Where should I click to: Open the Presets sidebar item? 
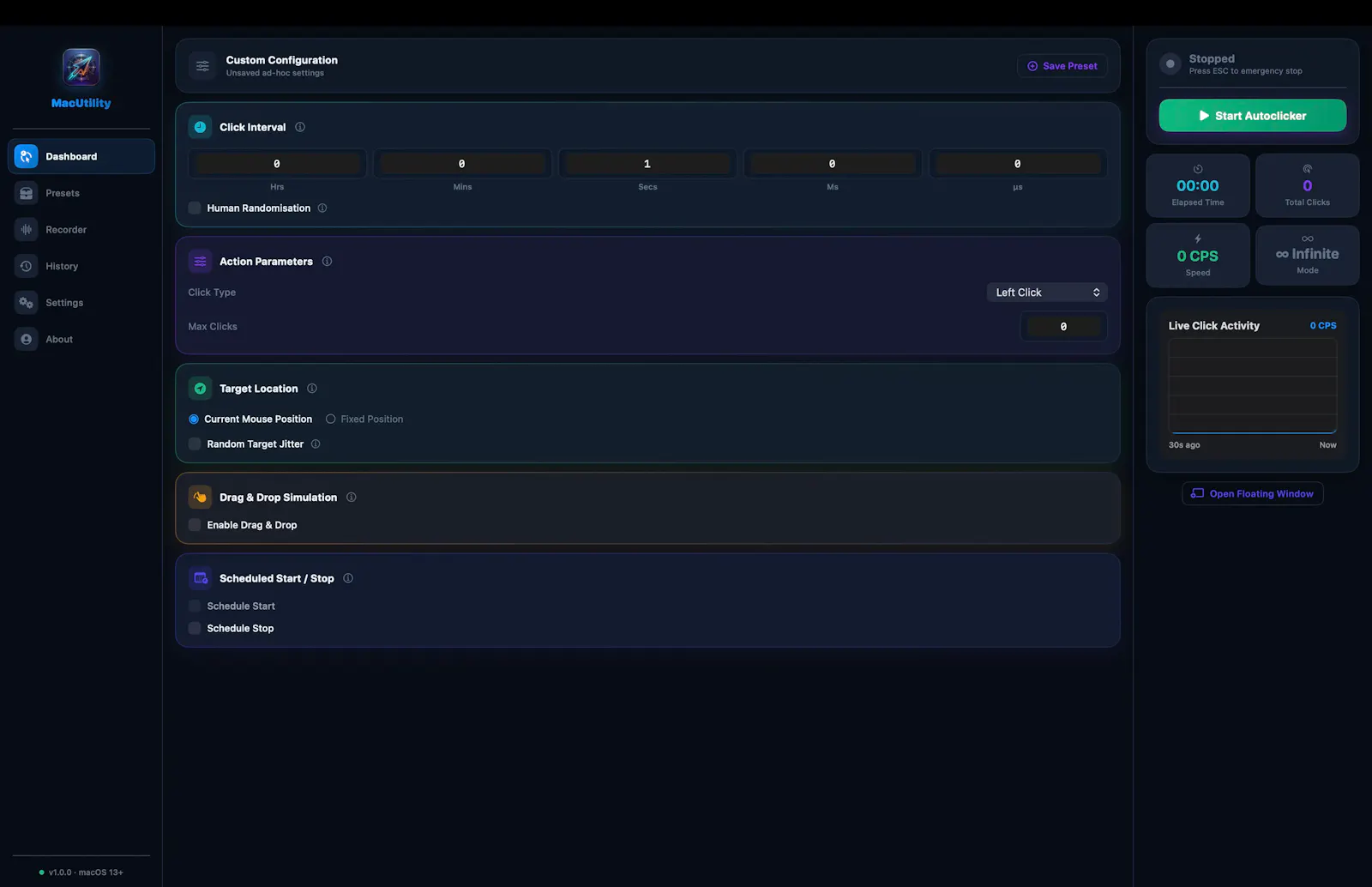(81, 193)
